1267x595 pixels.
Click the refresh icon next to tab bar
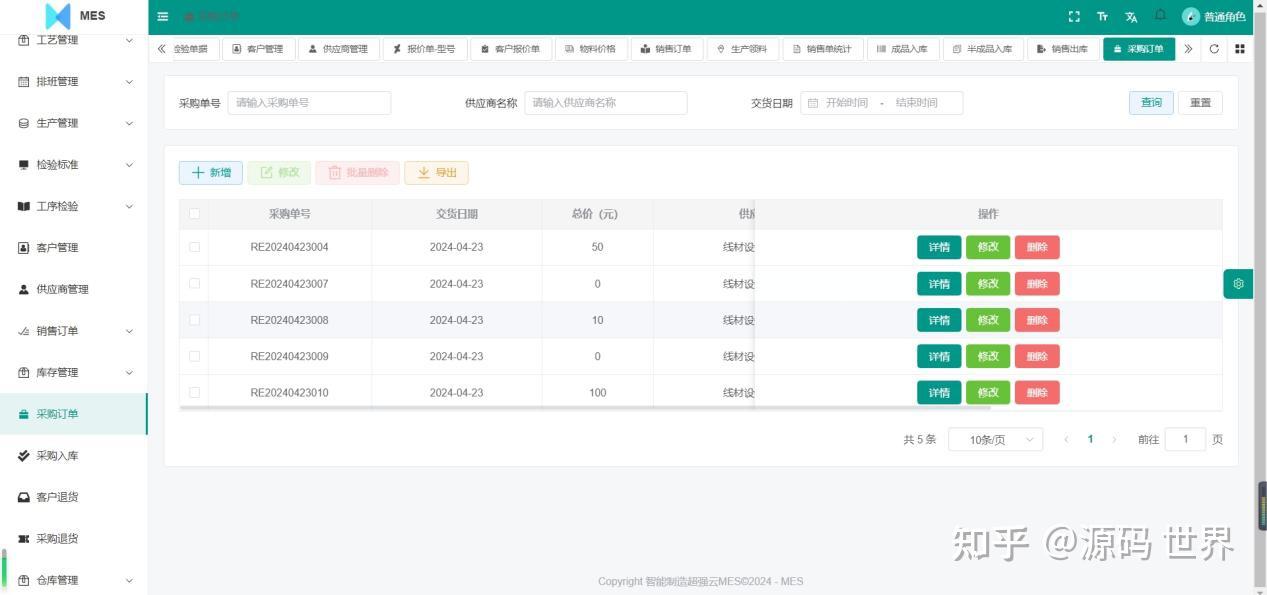[x=1214, y=48]
